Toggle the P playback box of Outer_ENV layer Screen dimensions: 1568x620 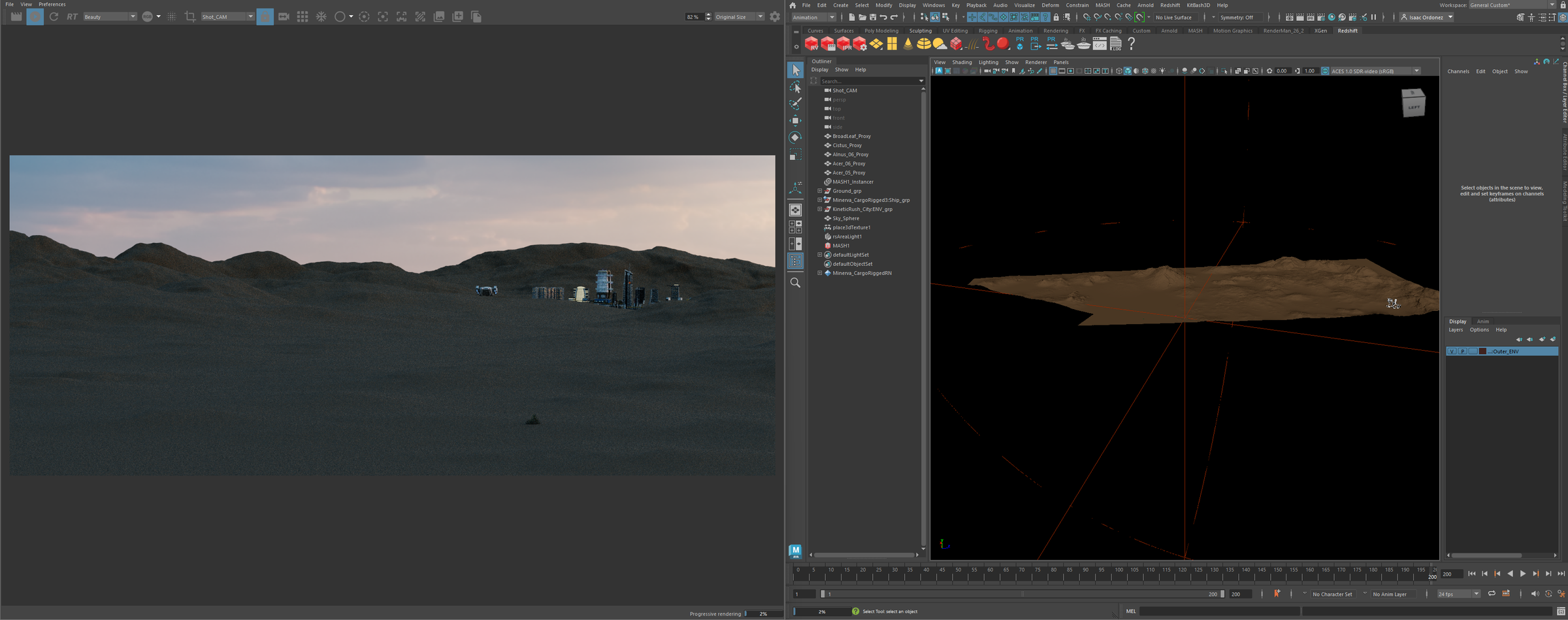[x=1462, y=351]
